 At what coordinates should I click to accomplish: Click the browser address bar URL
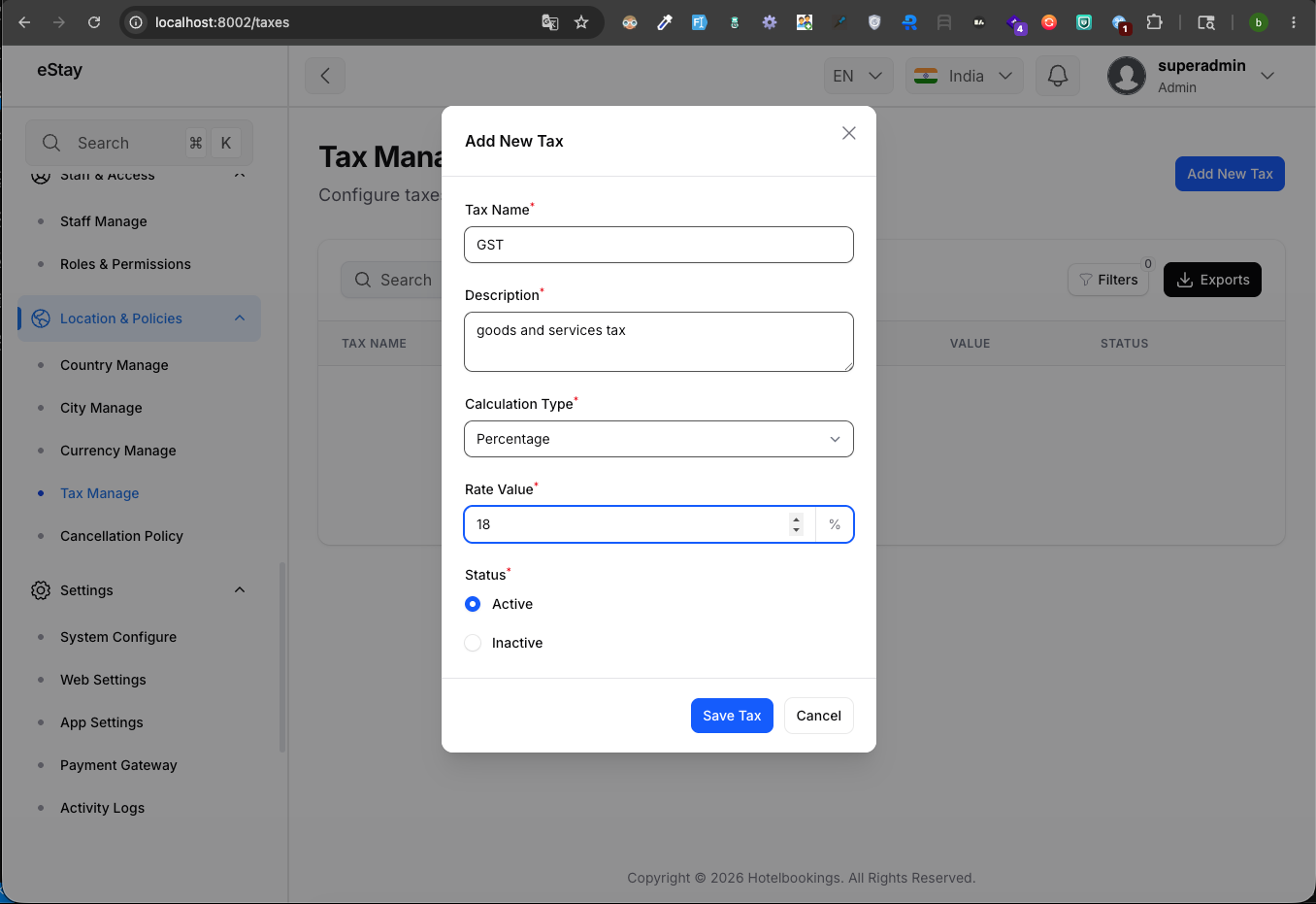pyautogui.click(x=222, y=22)
